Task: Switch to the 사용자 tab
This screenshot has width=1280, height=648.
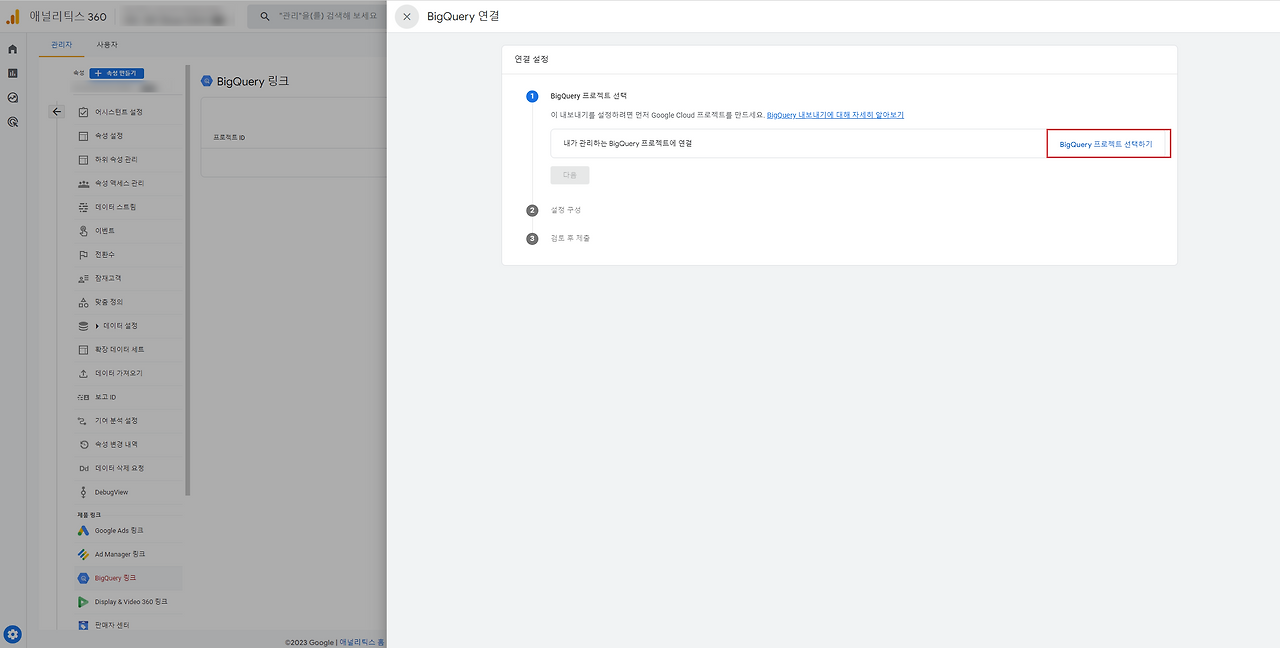Action: 107,45
